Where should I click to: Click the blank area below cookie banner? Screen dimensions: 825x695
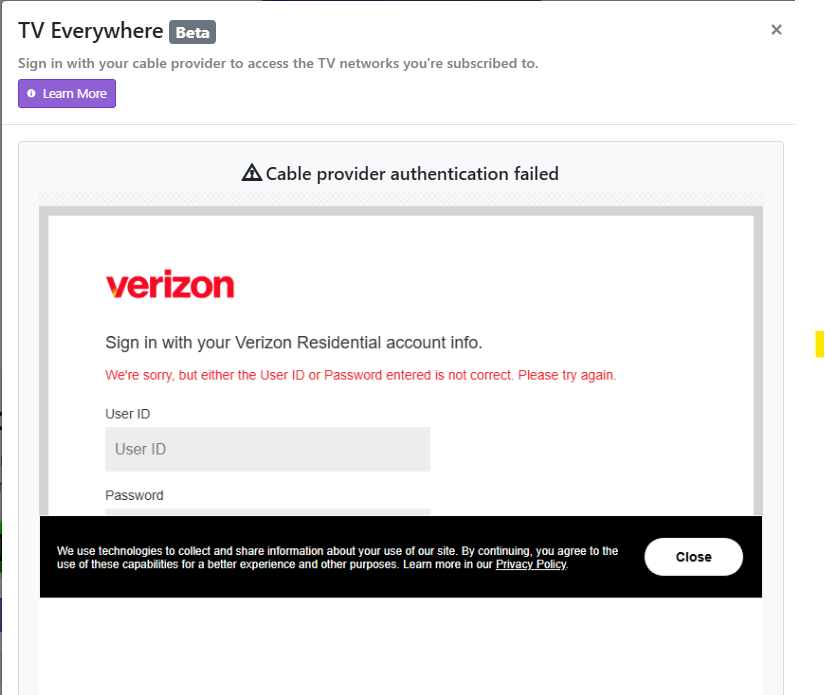coord(401,646)
